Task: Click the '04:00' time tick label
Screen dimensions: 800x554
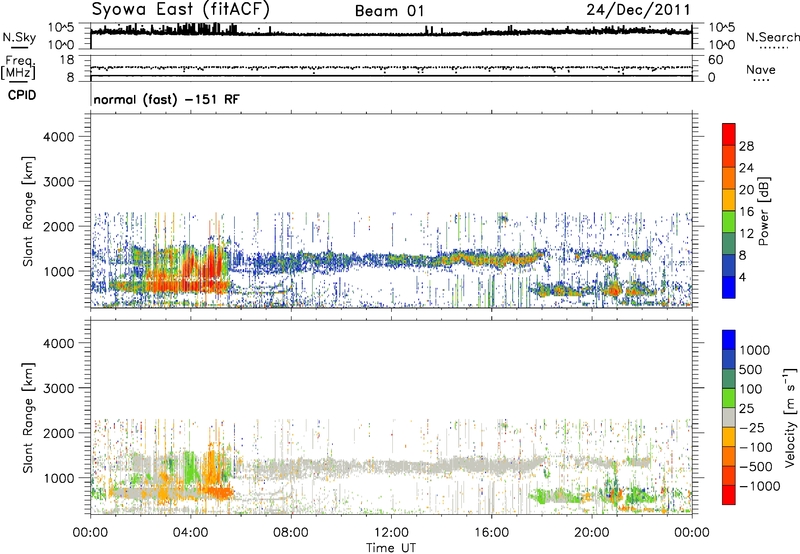Action: (x=190, y=533)
